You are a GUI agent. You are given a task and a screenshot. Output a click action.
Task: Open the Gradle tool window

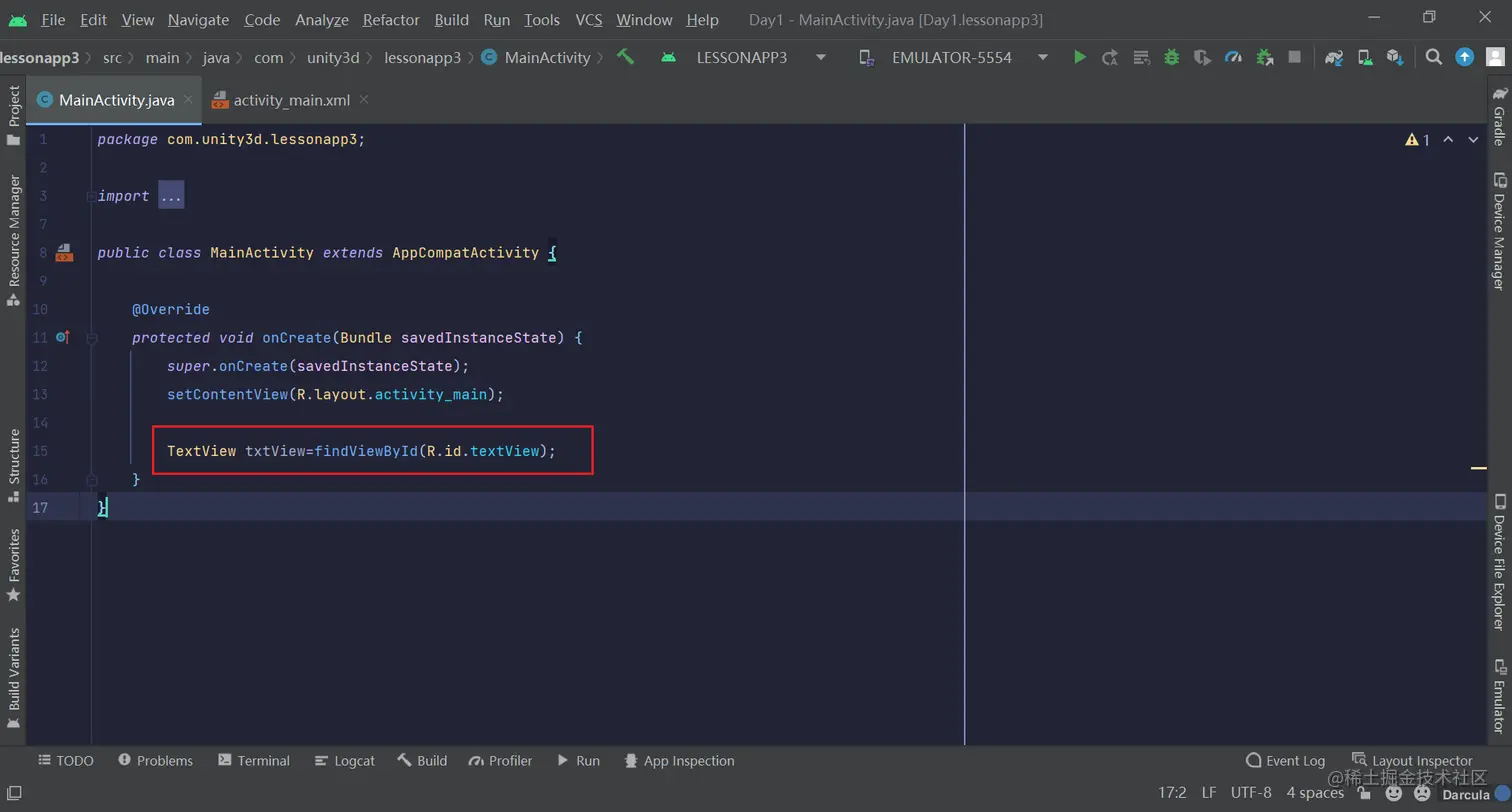(x=1499, y=115)
